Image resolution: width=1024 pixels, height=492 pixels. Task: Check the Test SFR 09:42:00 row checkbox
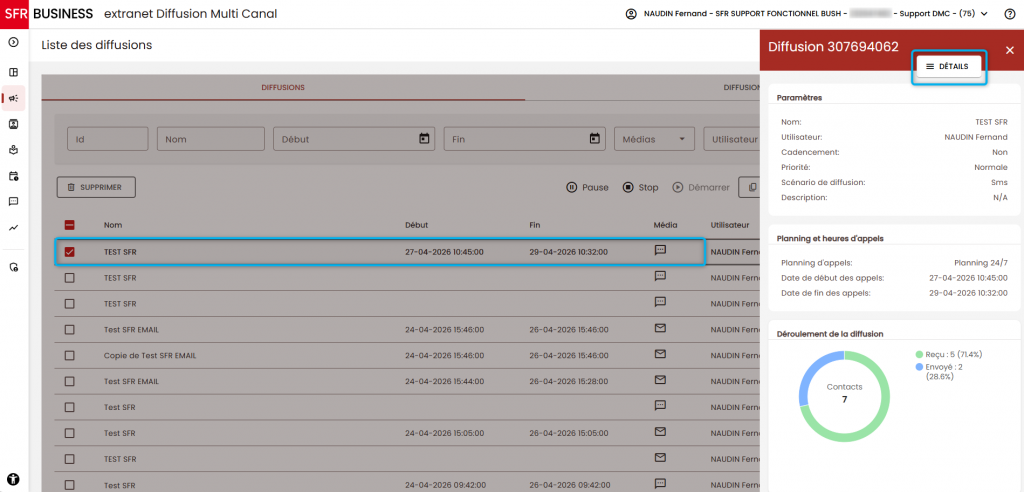point(70,485)
